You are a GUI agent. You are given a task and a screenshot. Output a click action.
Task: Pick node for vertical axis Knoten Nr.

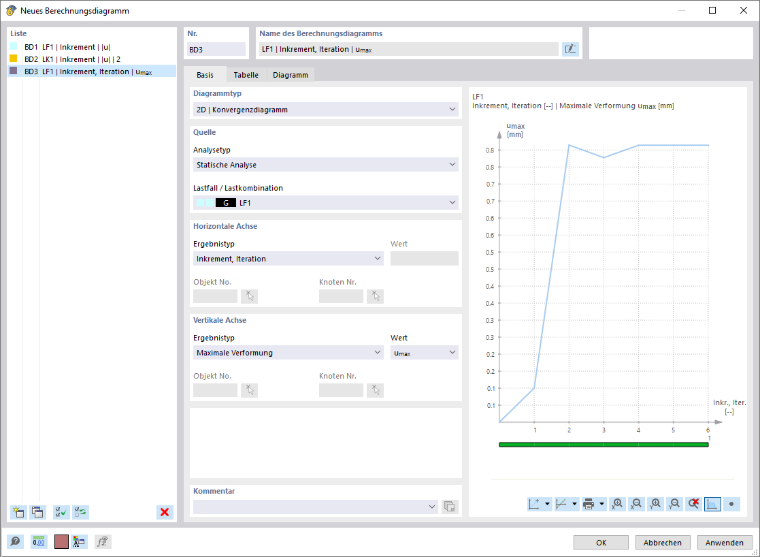click(376, 390)
